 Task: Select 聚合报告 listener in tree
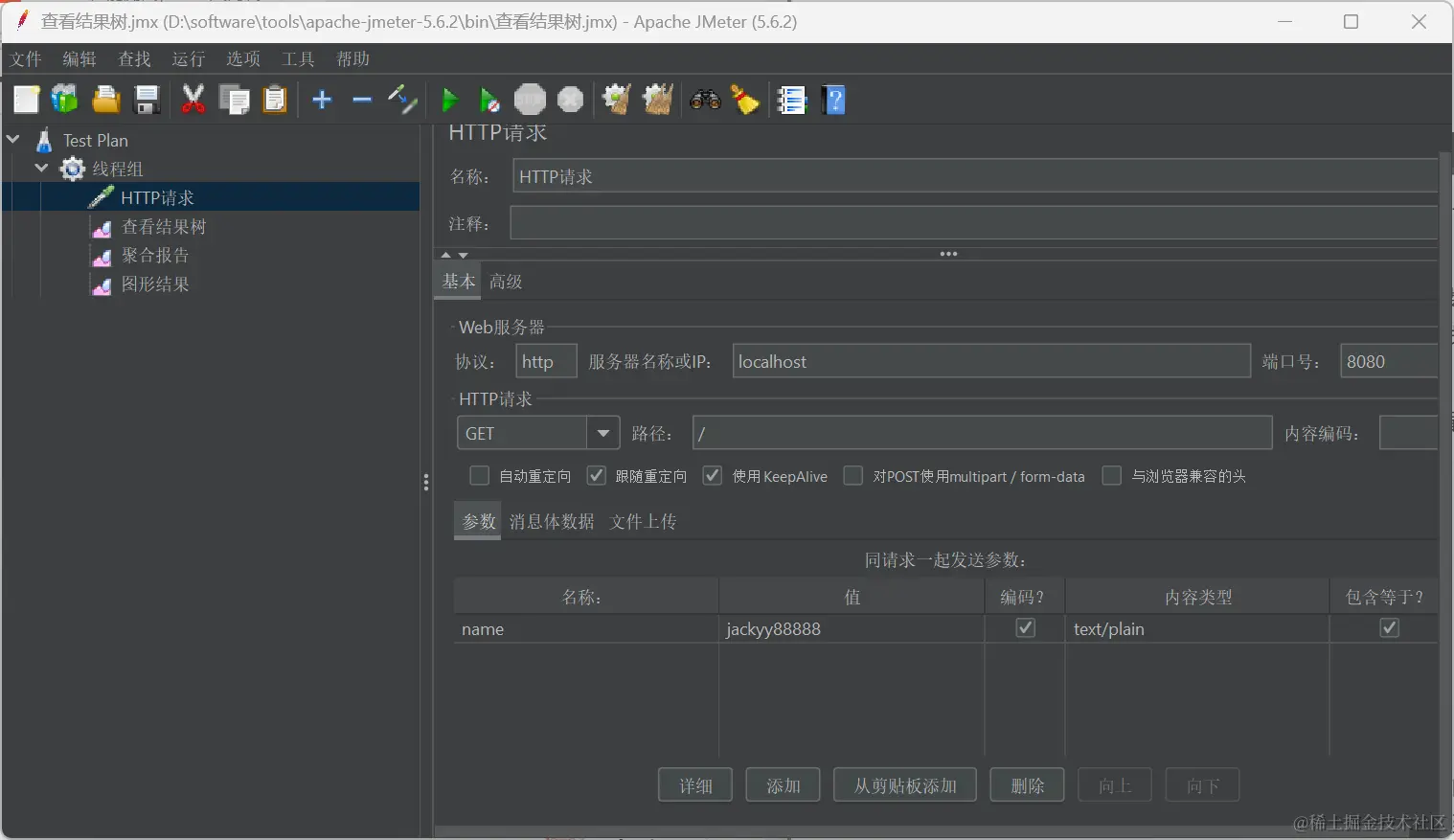[140, 256]
